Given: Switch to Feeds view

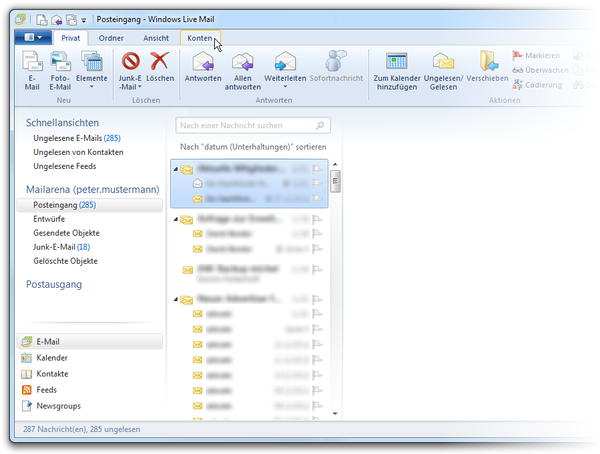Looking at the screenshot, I should pyautogui.click(x=39, y=390).
